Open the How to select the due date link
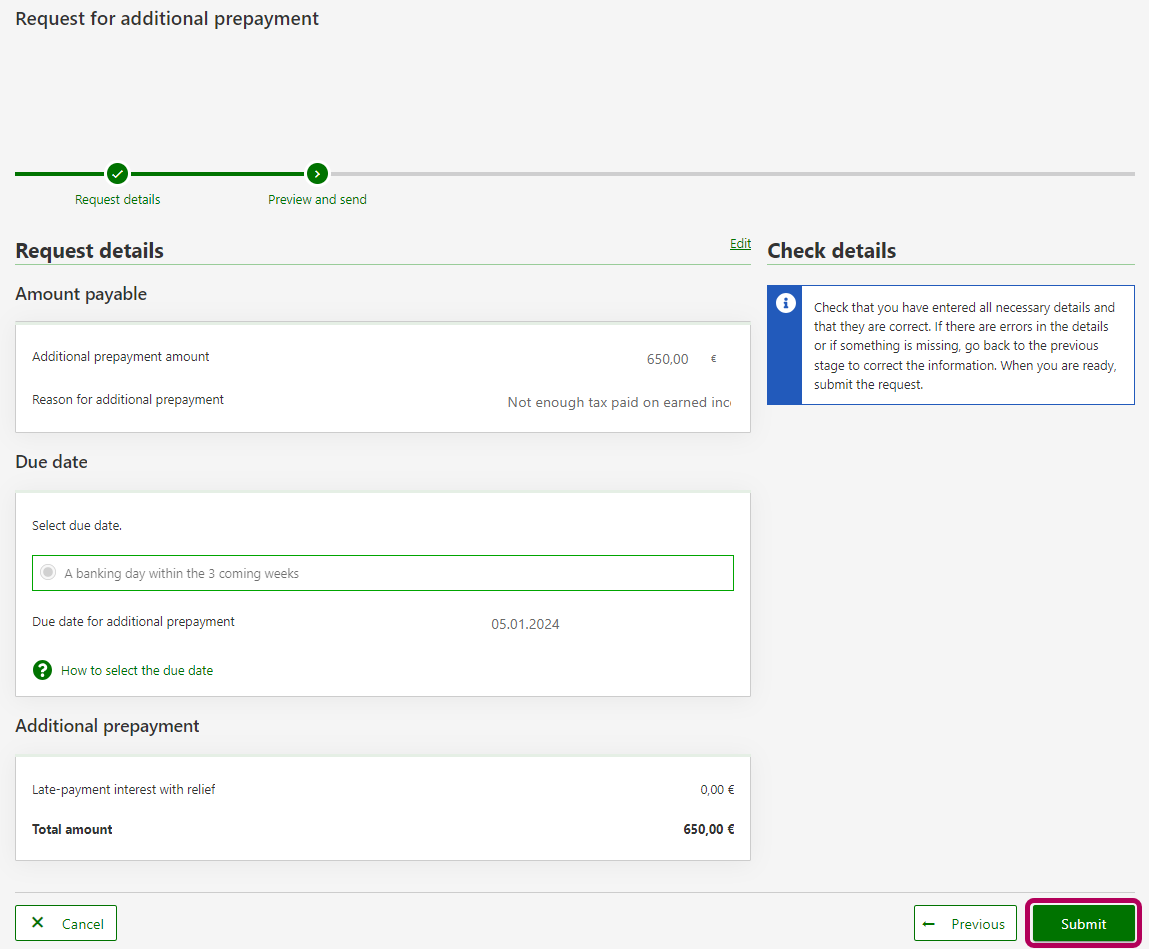The height and width of the screenshot is (949, 1149). tap(137, 671)
